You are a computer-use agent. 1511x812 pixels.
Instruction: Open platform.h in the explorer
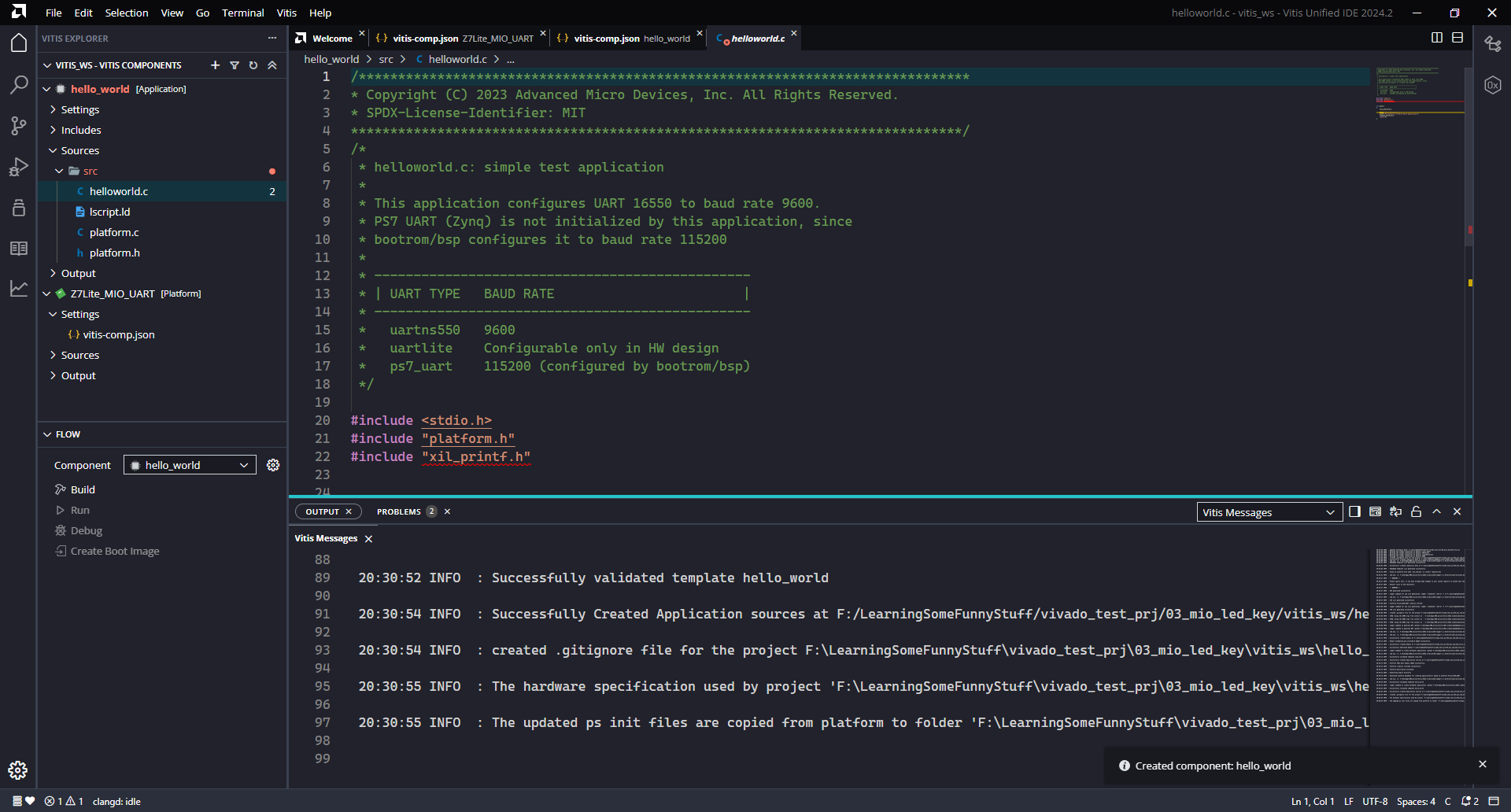pos(114,253)
